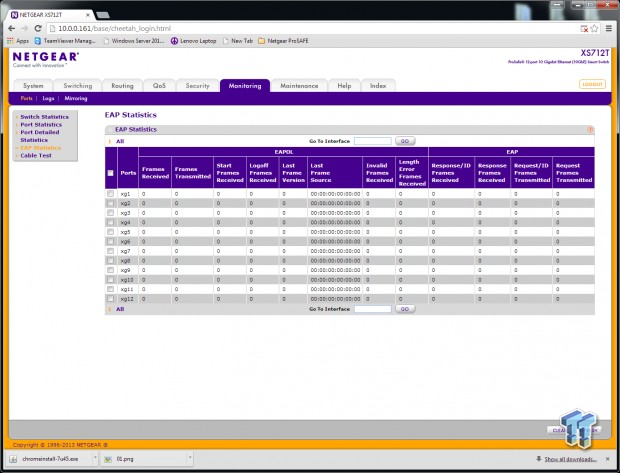Open a new browser tab
The height and width of the screenshot is (473, 620).
(x=103, y=15)
